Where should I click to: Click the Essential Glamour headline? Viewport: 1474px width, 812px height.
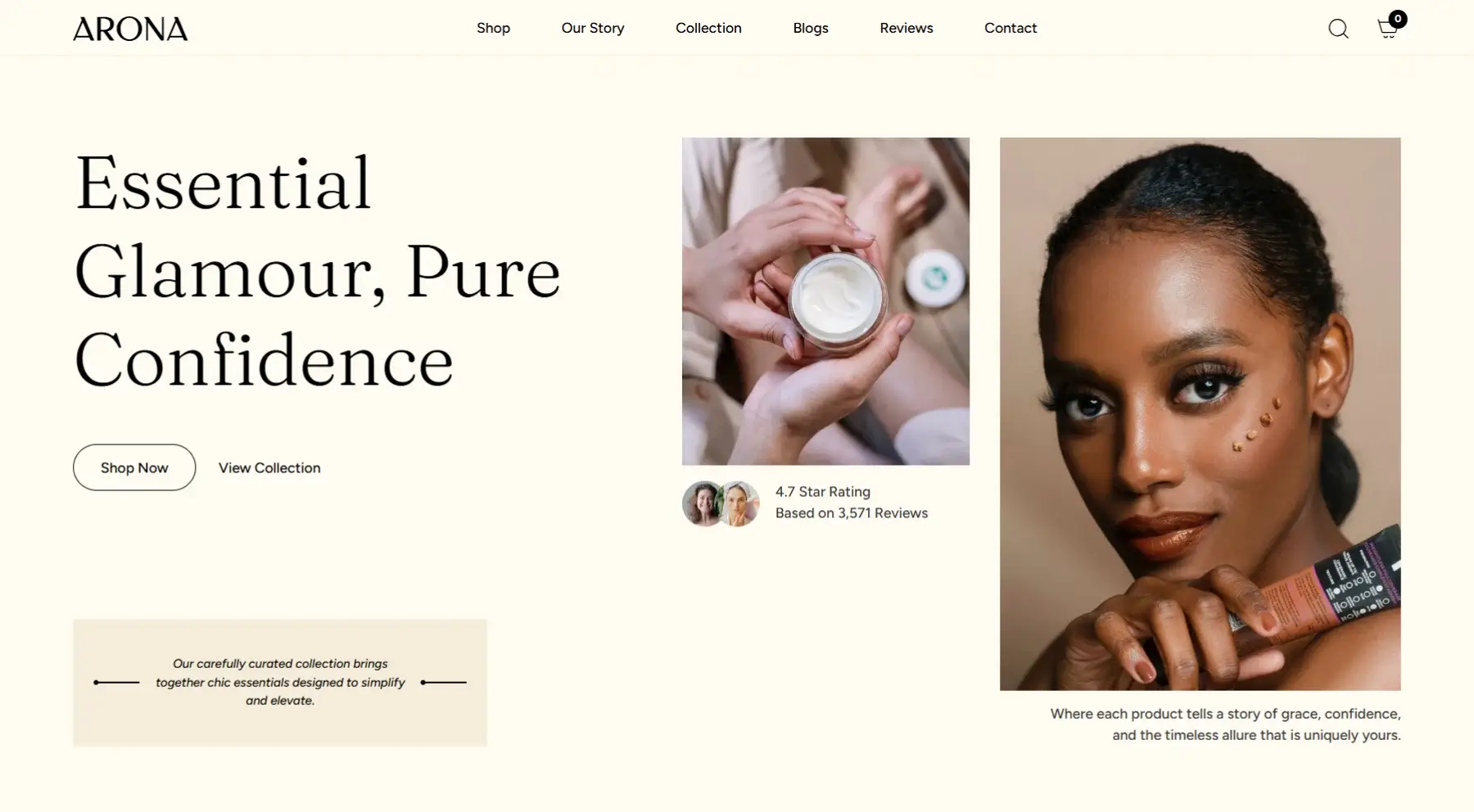pos(318,271)
